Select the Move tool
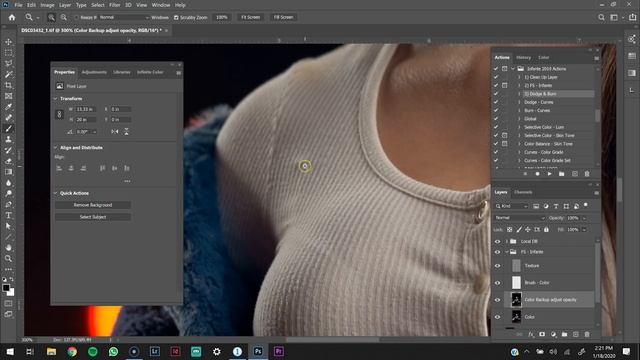The height and width of the screenshot is (360, 640). click(8, 42)
